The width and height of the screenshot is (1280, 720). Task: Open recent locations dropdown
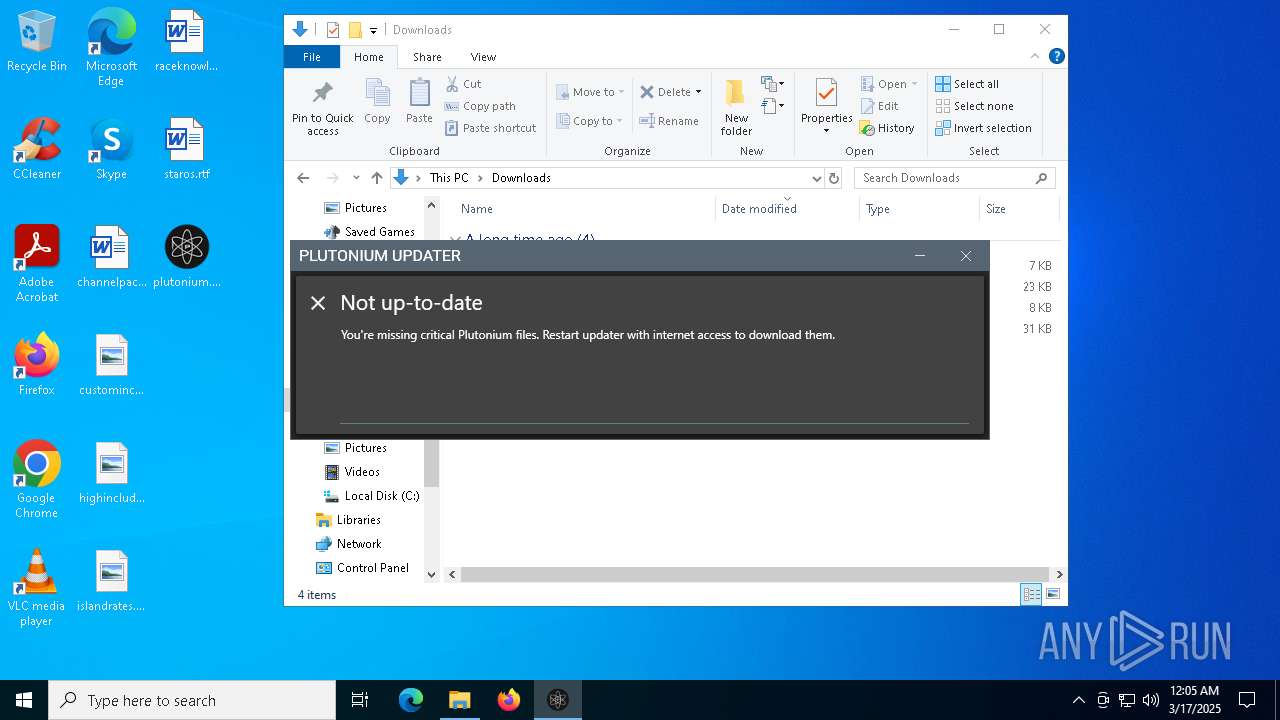click(x=356, y=178)
